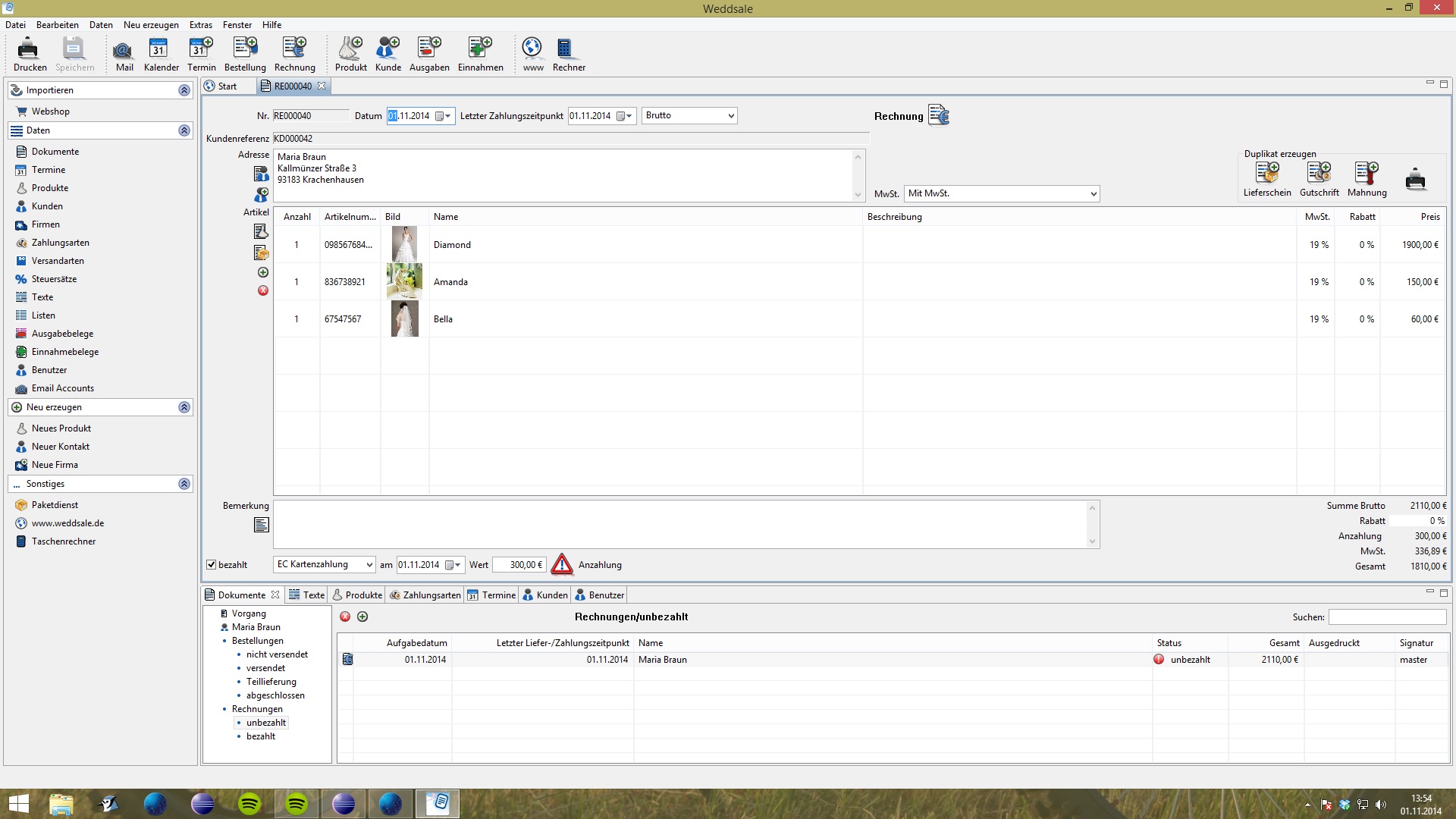Viewport: 1456px width, 819px height.
Task: Select bezahlt under Rechnungen tree
Action: [260, 736]
